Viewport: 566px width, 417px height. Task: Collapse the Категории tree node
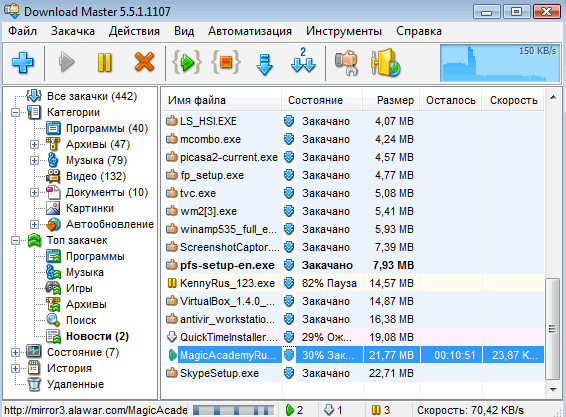15,112
